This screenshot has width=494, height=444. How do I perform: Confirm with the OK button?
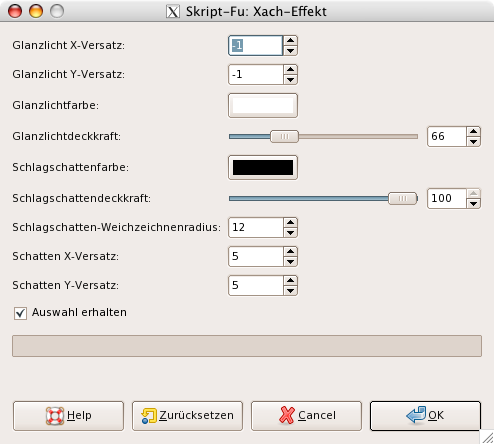425,416
